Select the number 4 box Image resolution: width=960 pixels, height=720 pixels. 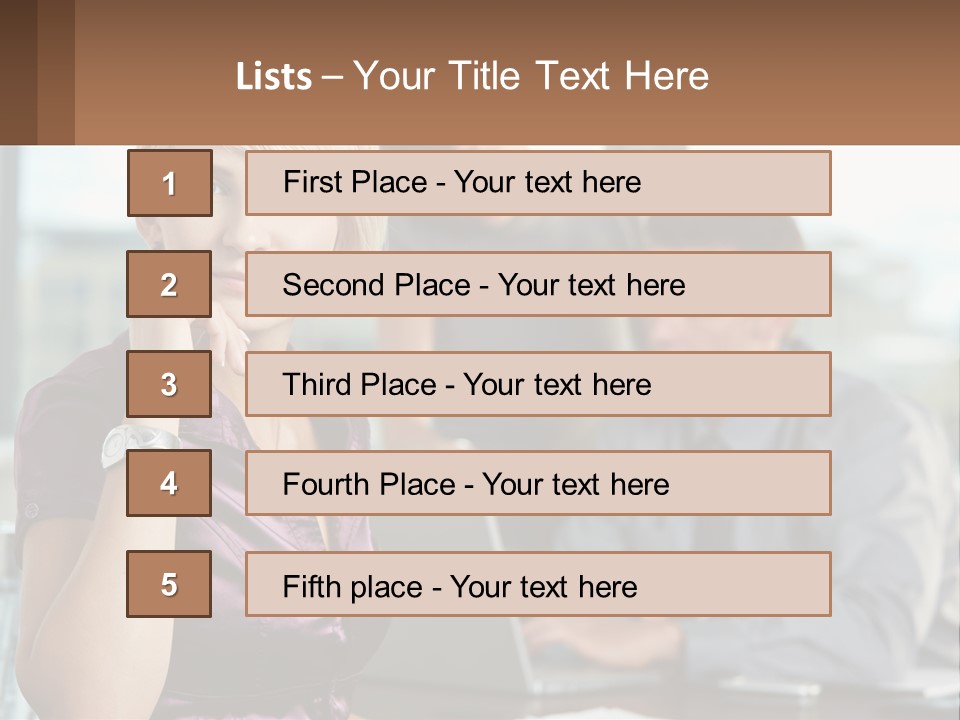169,483
